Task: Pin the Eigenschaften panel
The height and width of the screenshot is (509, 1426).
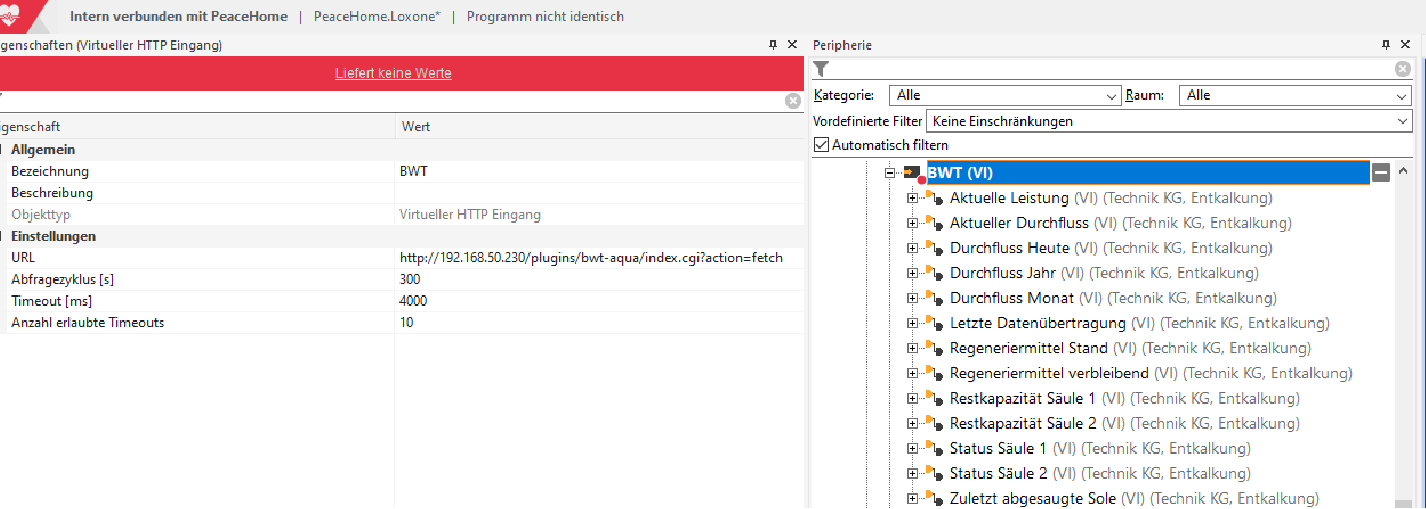Action: pyautogui.click(x=772, y=45)
